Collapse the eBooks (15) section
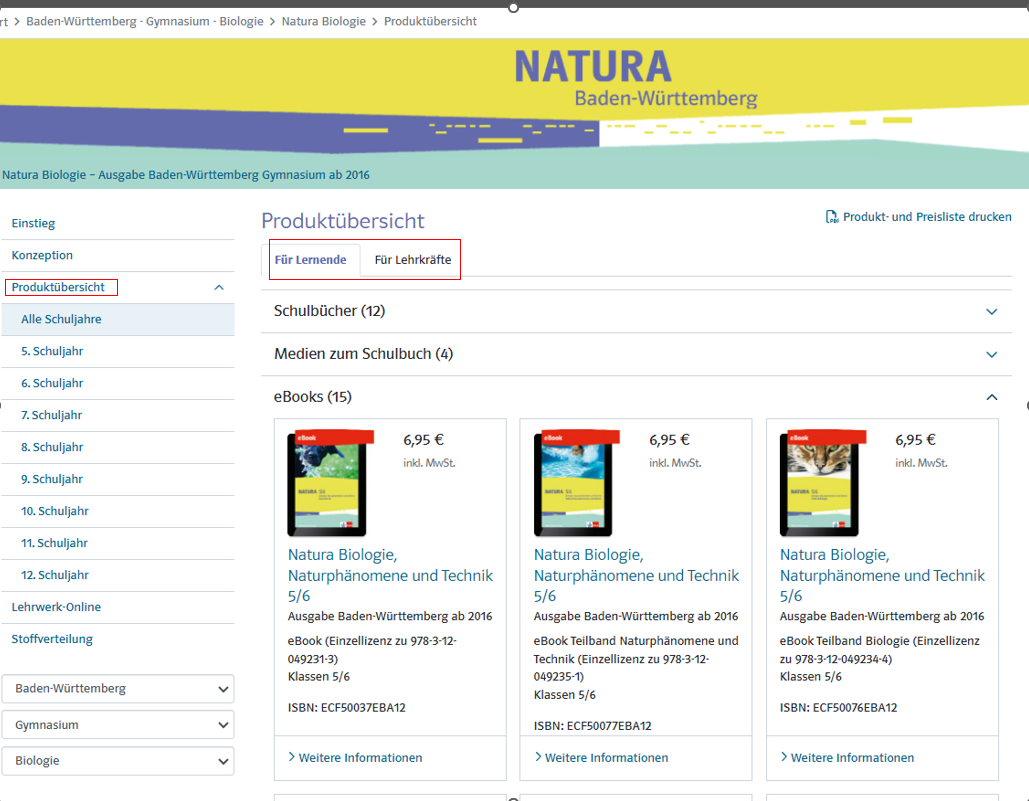This screenshot has width=1029, height=801. click(x=636, y=397)
